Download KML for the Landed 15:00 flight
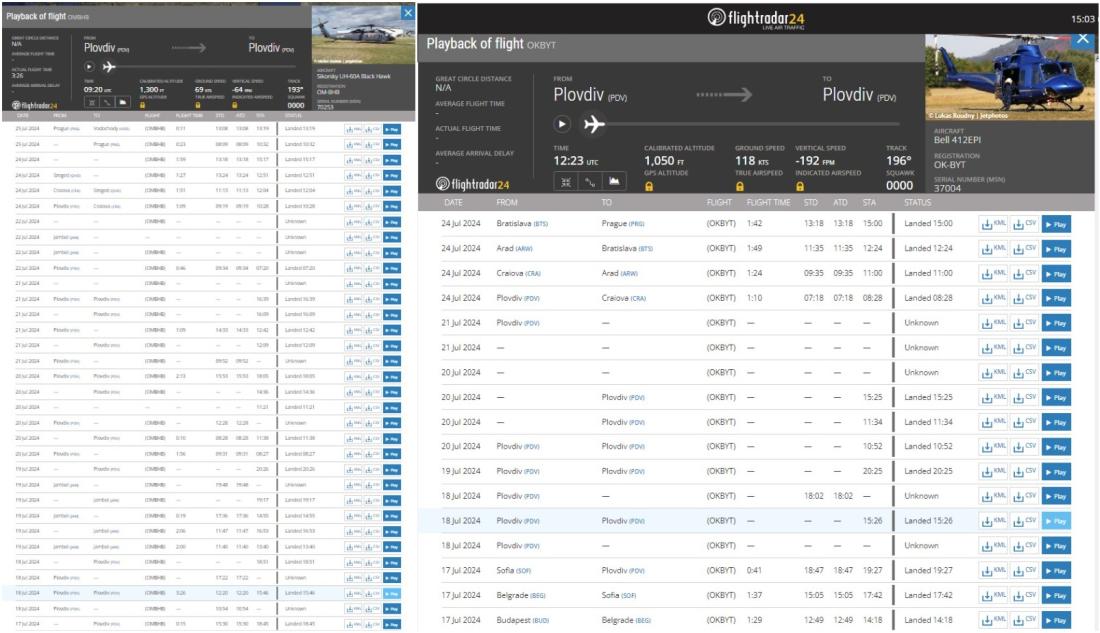Viewport: 1100px width, 633px height. [993, 225]
